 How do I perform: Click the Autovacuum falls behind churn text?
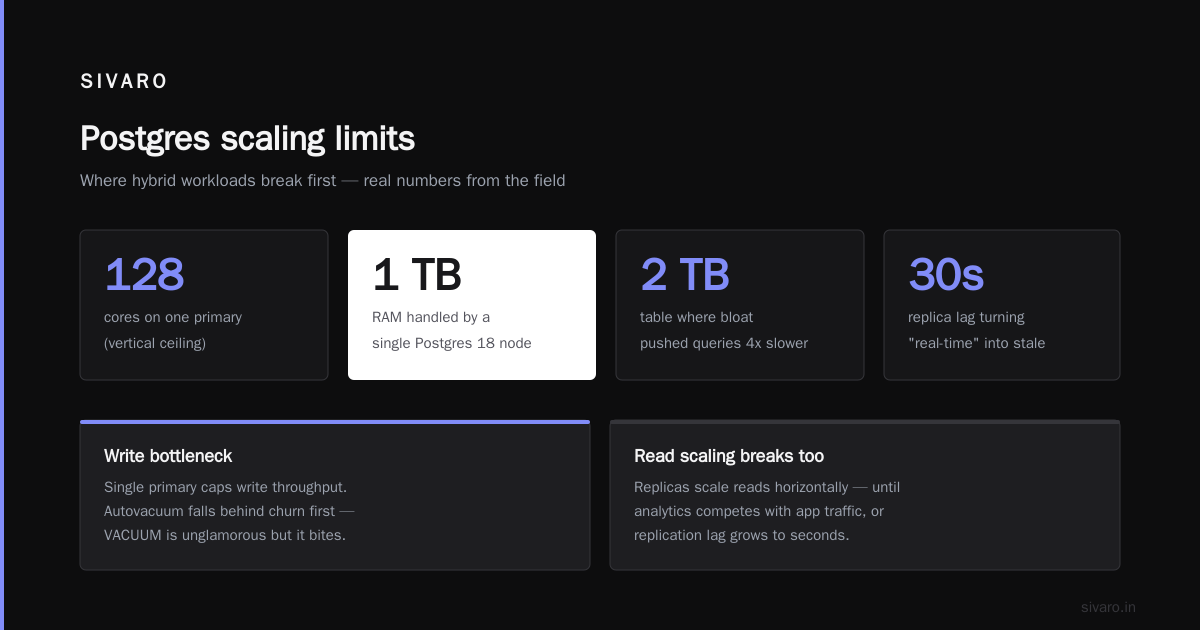[x=229, y=511]
